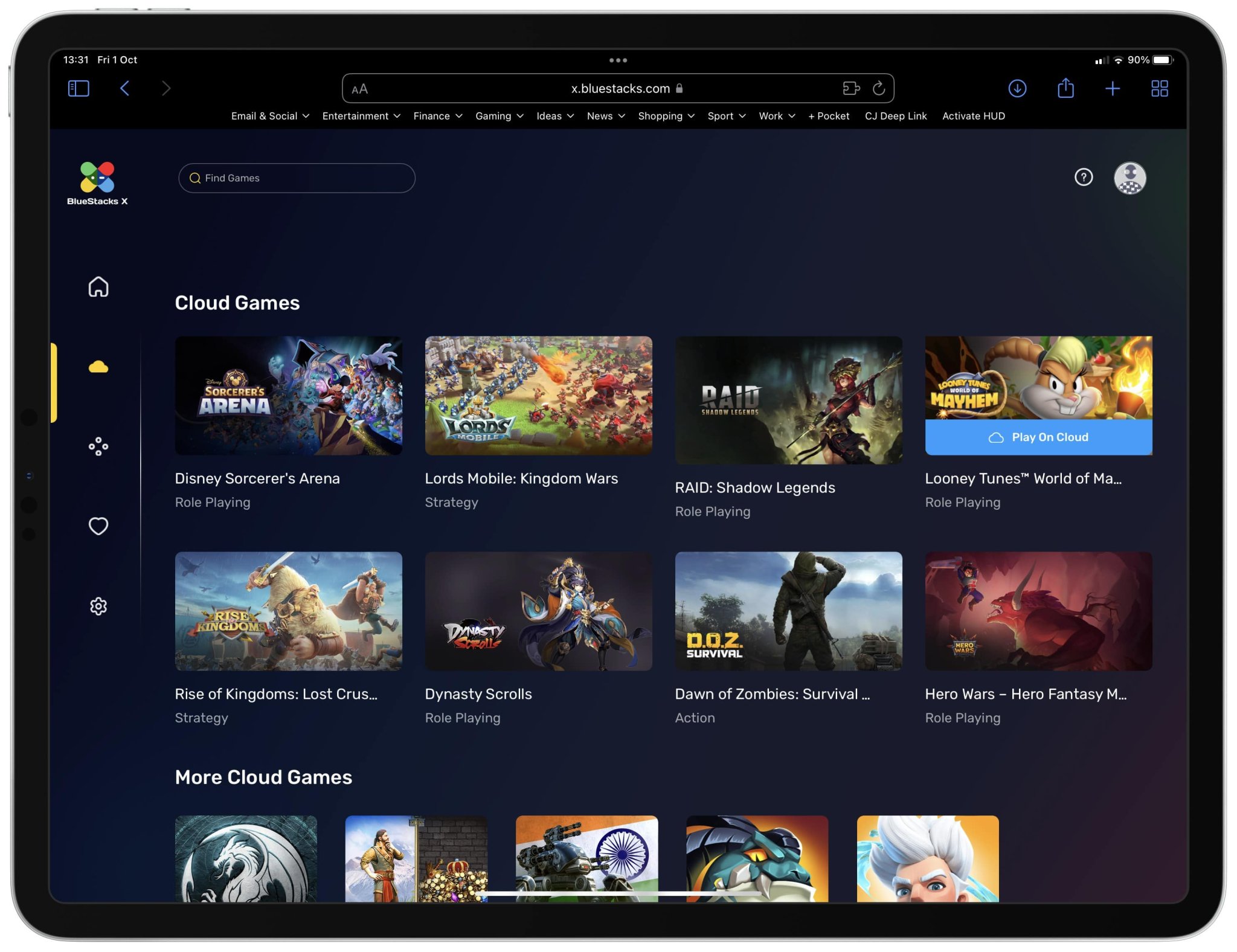This screenshot has height=952, width=1237.
Task: Open Looney Tunes Mayhem thumbnail
Action: (1038, 378)
